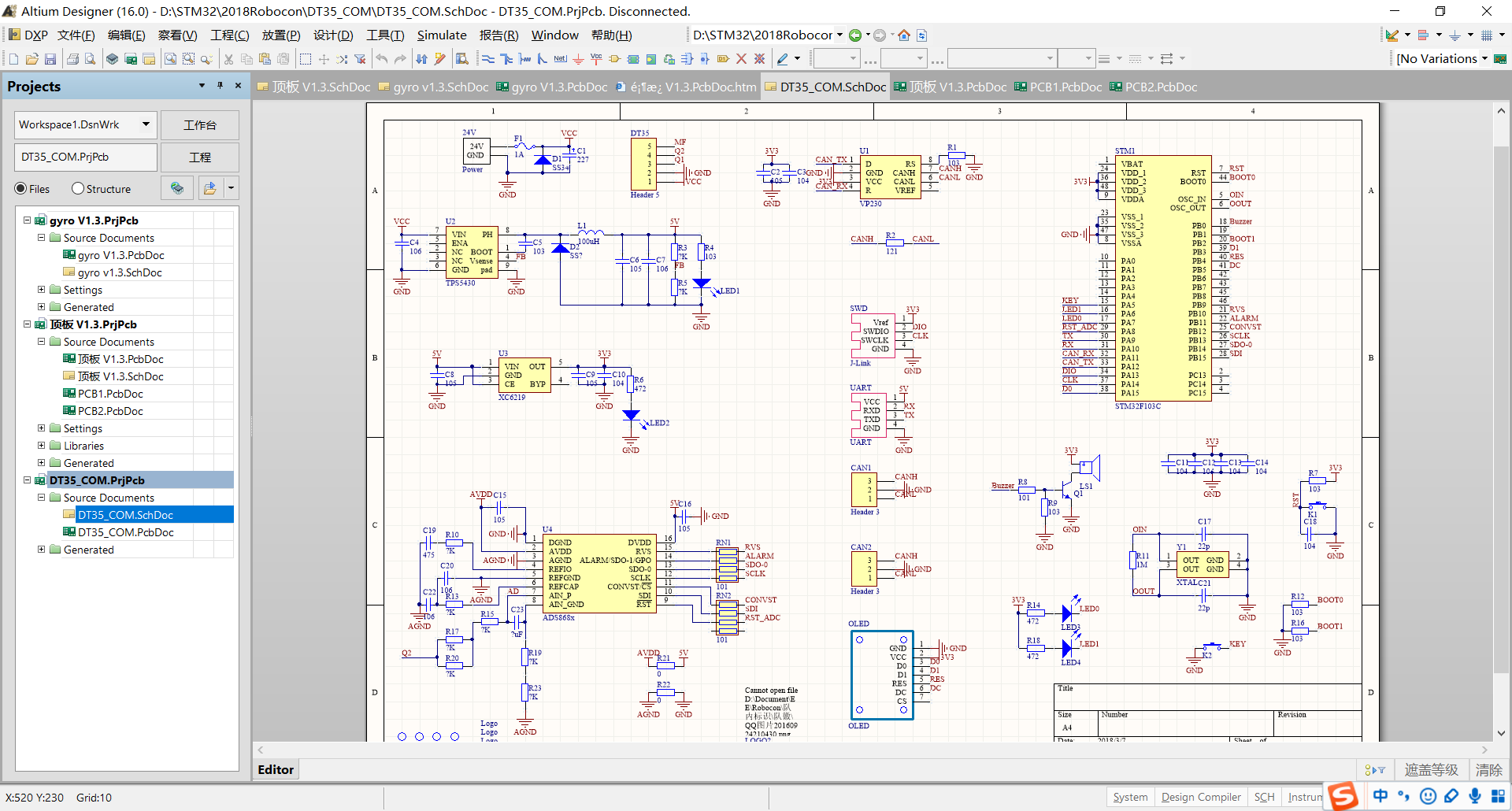Click the Cut scissors icon
1512x811 pixels.
[x=228, y=59]
